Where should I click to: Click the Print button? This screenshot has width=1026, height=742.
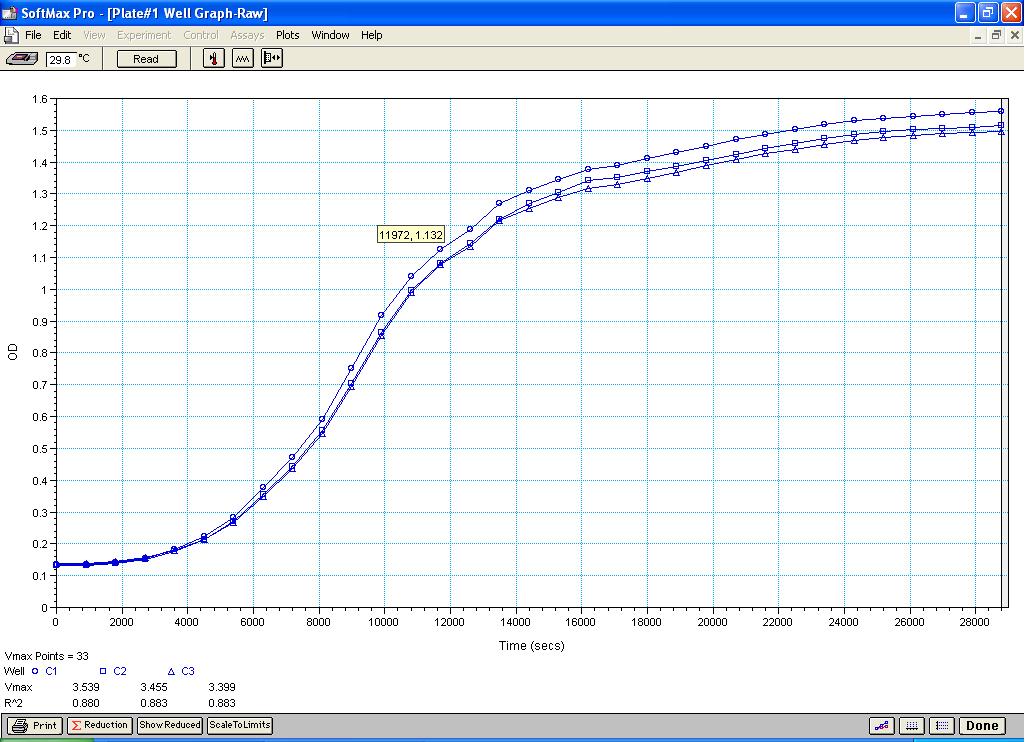(35, 725)
